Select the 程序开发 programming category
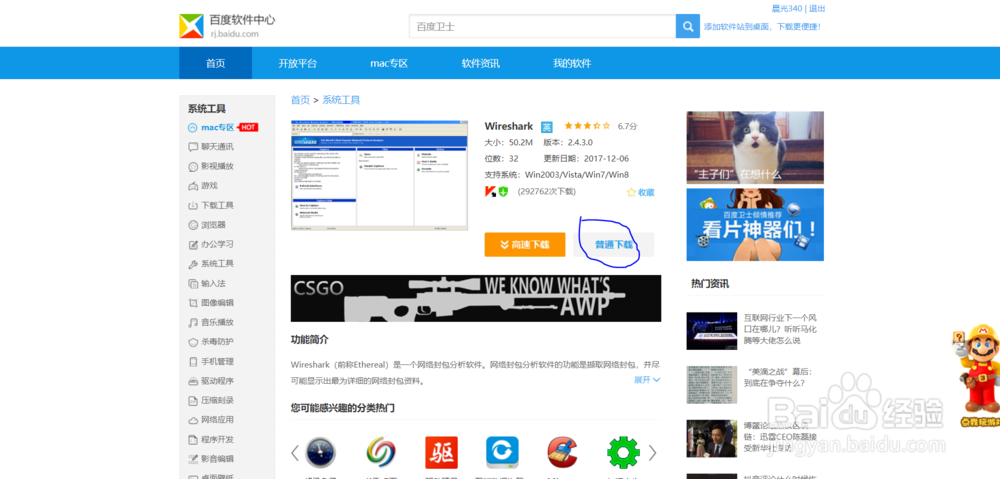The image size is (1000, 479). [211, 439]
